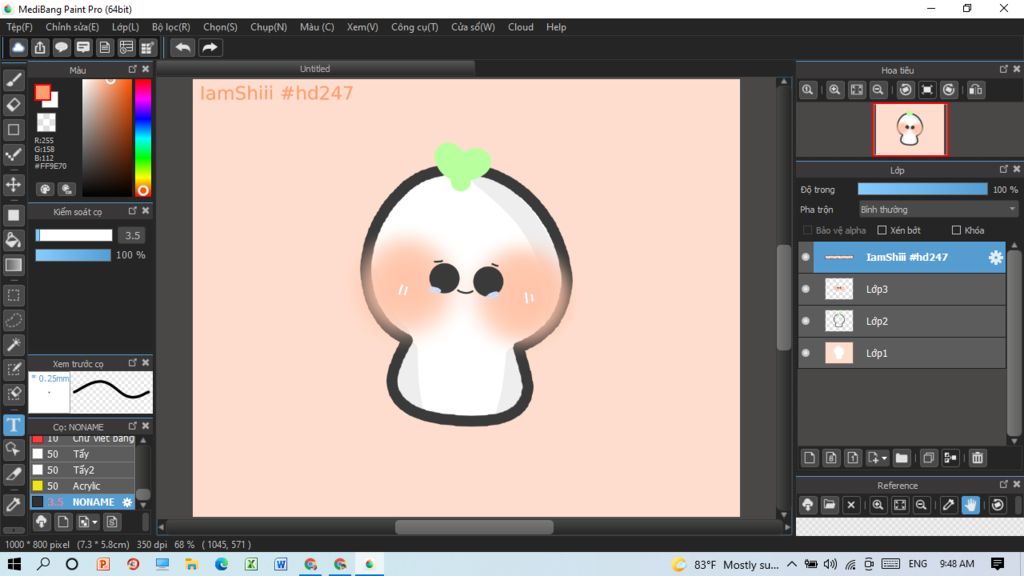Select the Lasso selection tool

14,320
